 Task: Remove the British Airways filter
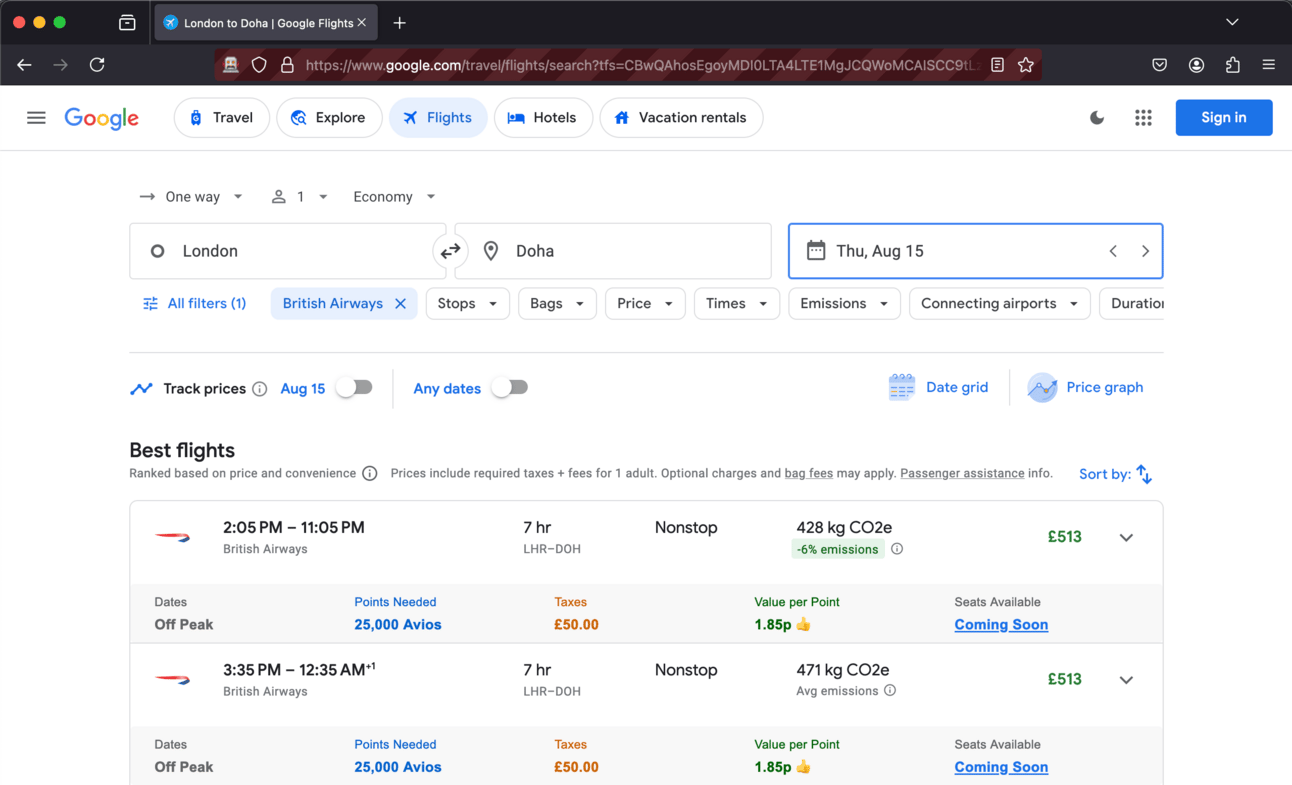coord(400,304)
